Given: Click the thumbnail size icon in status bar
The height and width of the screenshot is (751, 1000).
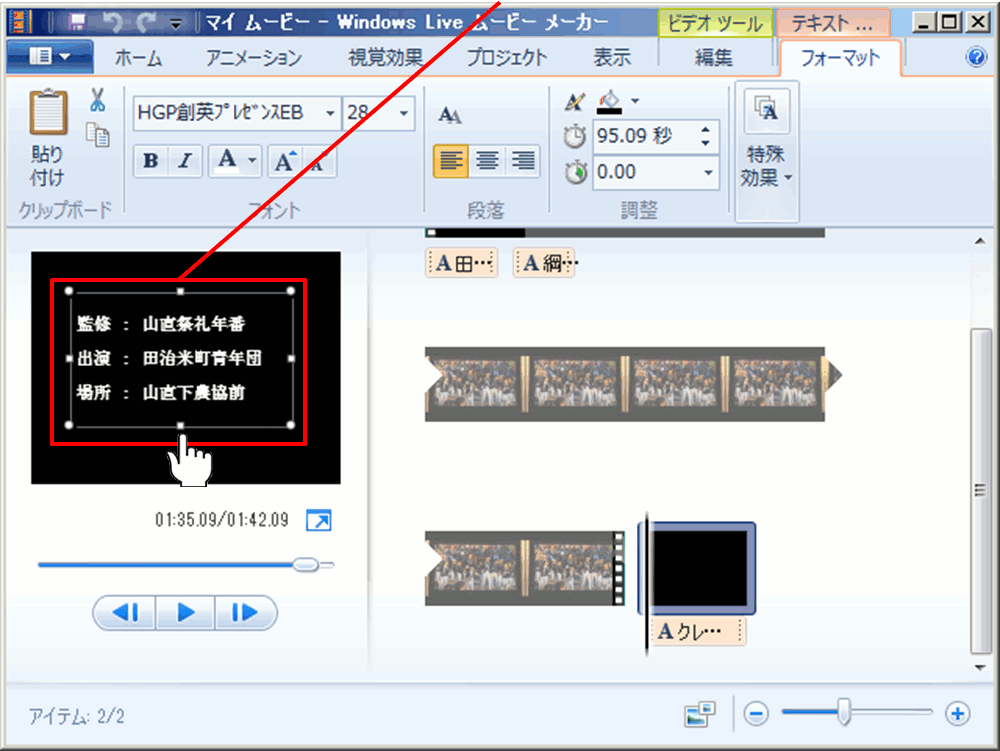Looking at the screenshot, I should pos(700,714).
